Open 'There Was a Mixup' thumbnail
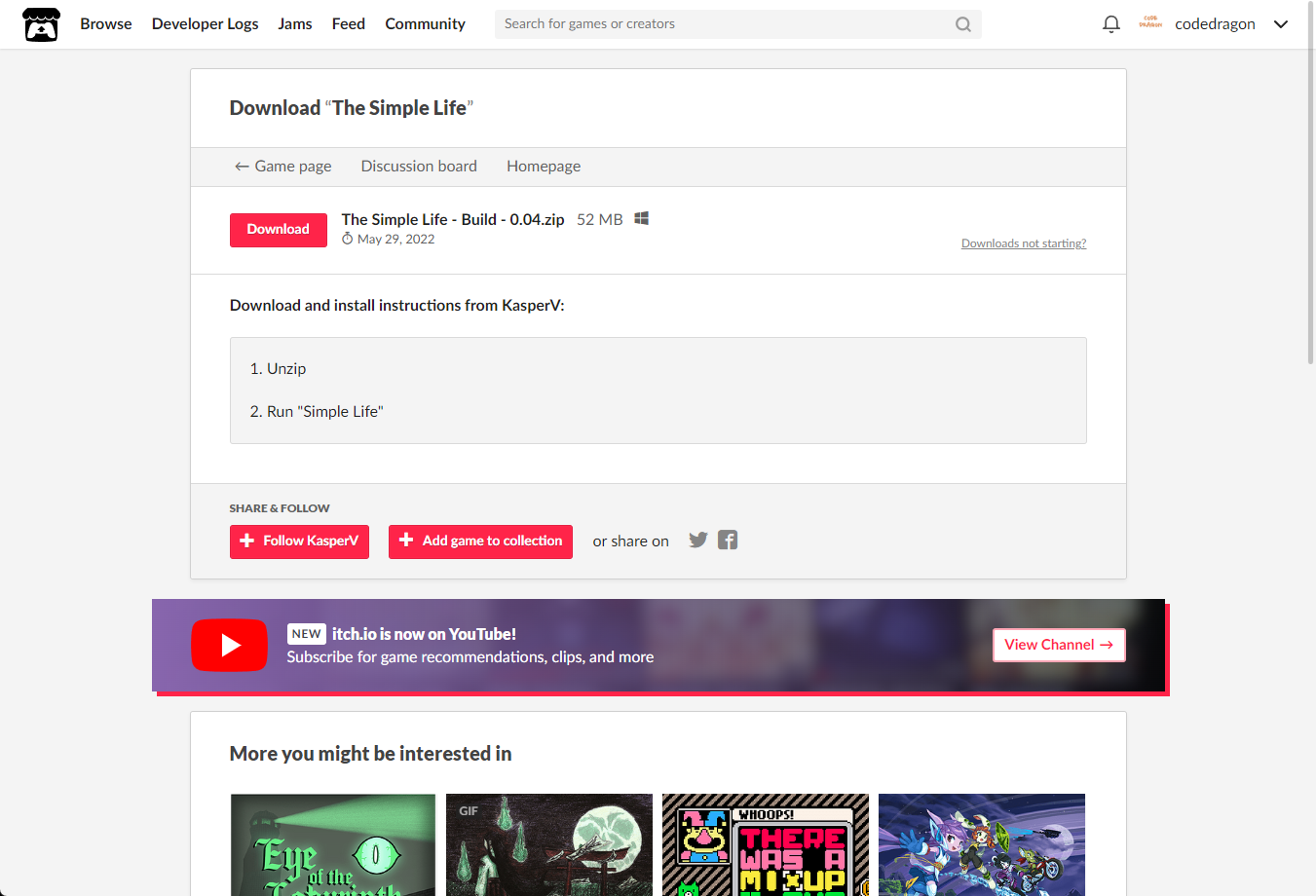The height and width of the screenshot is (896, 1316). pos(766,844)
